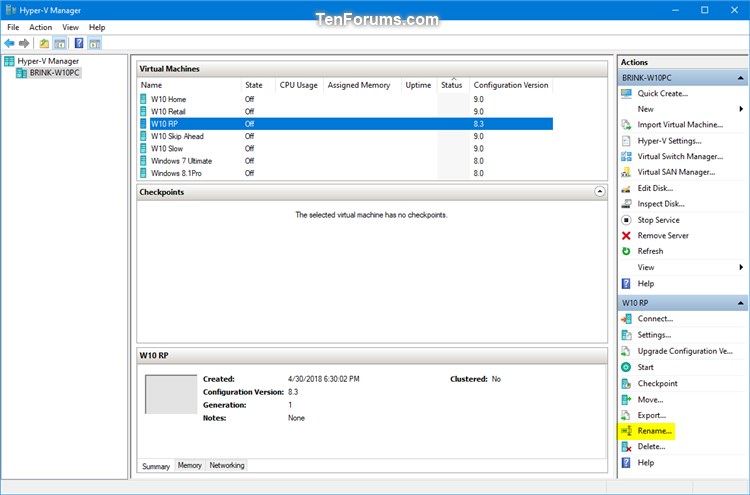
Task: Click the Back arrow toolbar icon
Action: 9,44
